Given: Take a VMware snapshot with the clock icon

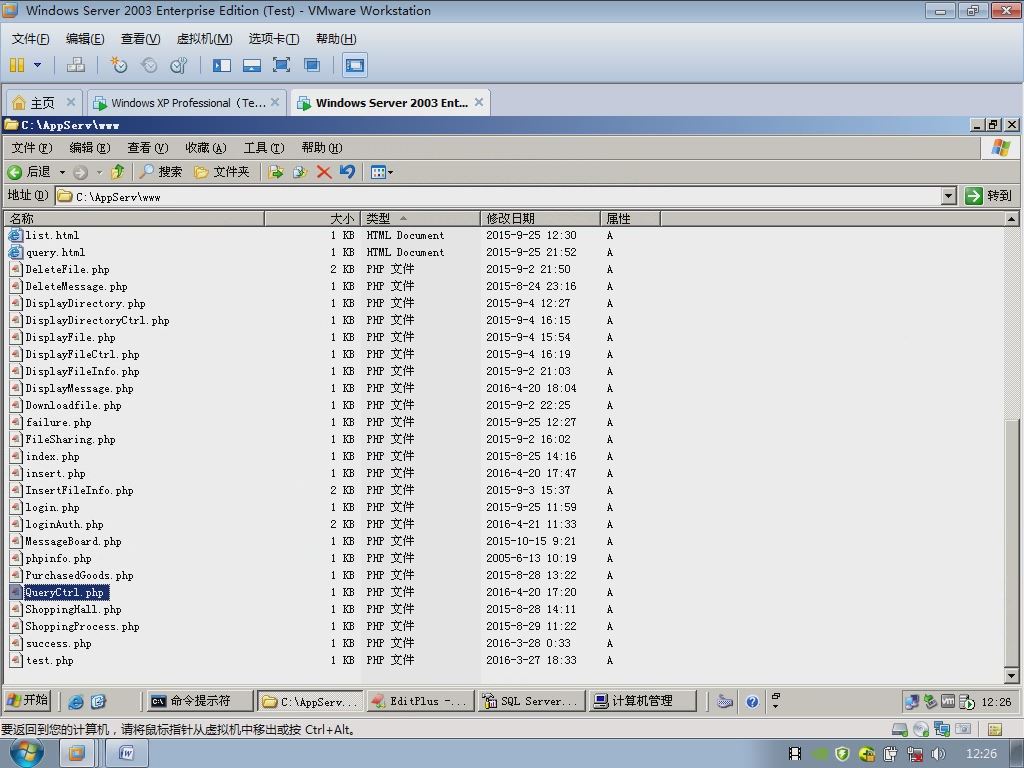Looking at the screenshot, I should pos(118,65).
